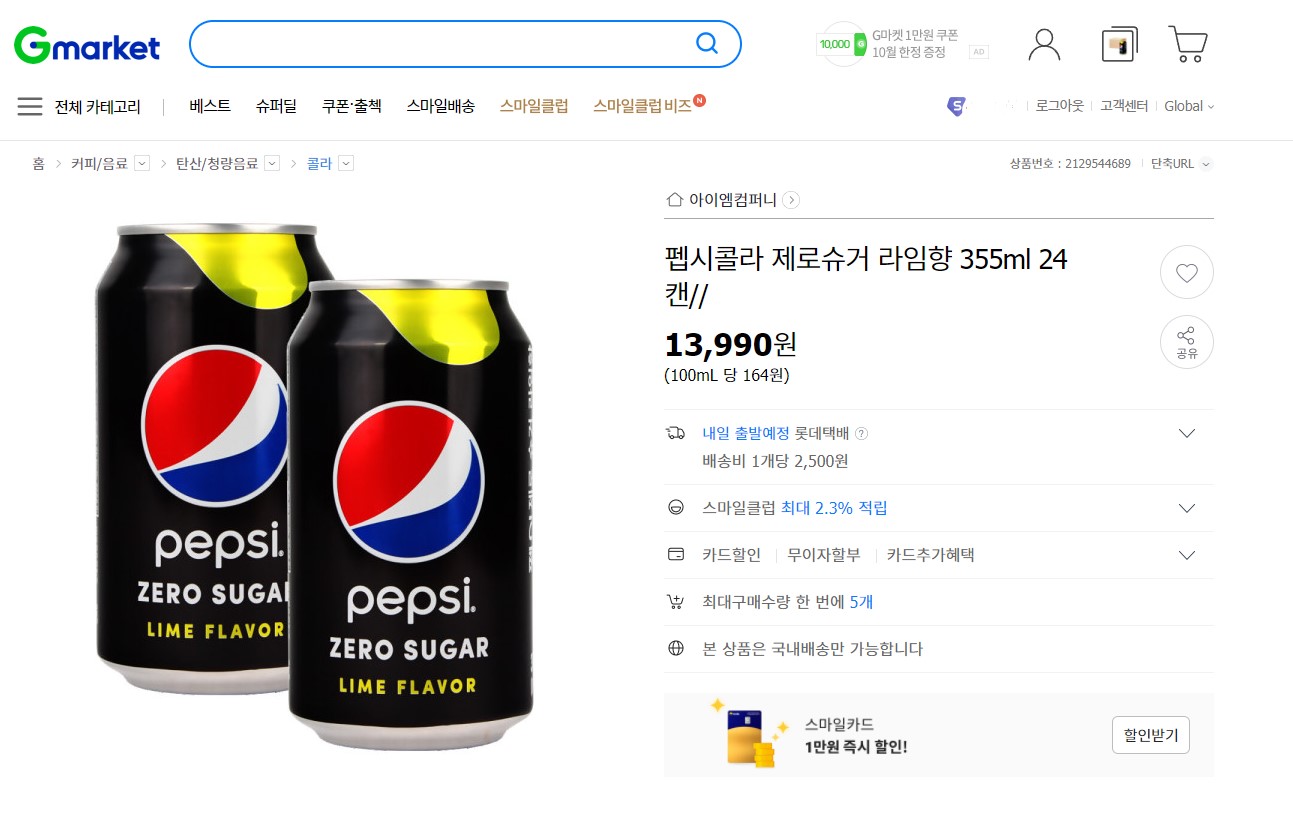Expand the delivery information chevron
Screen dimensions: 1293x817
[1187, 433]
